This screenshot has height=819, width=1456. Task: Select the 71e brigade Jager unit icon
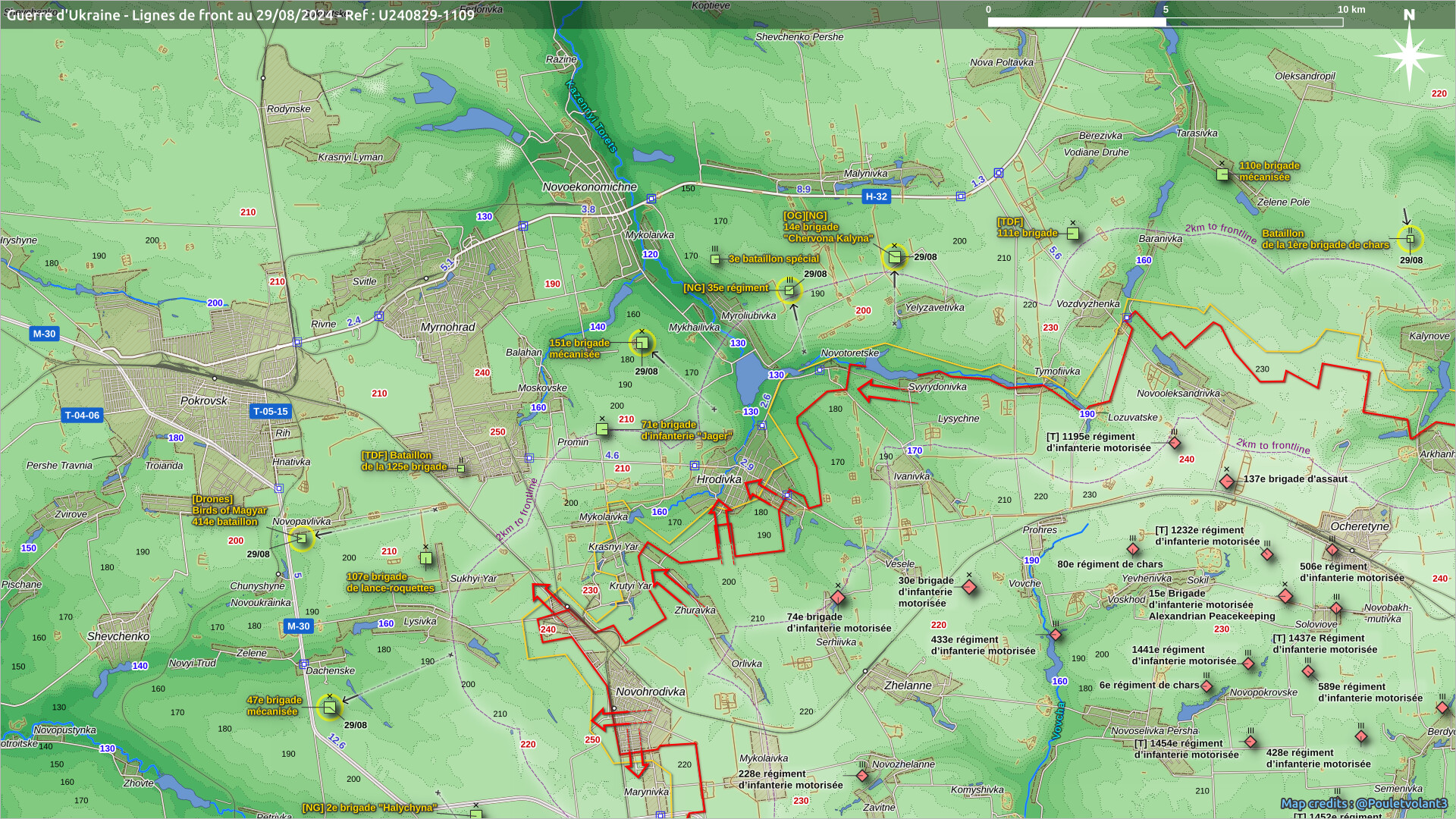602,429
